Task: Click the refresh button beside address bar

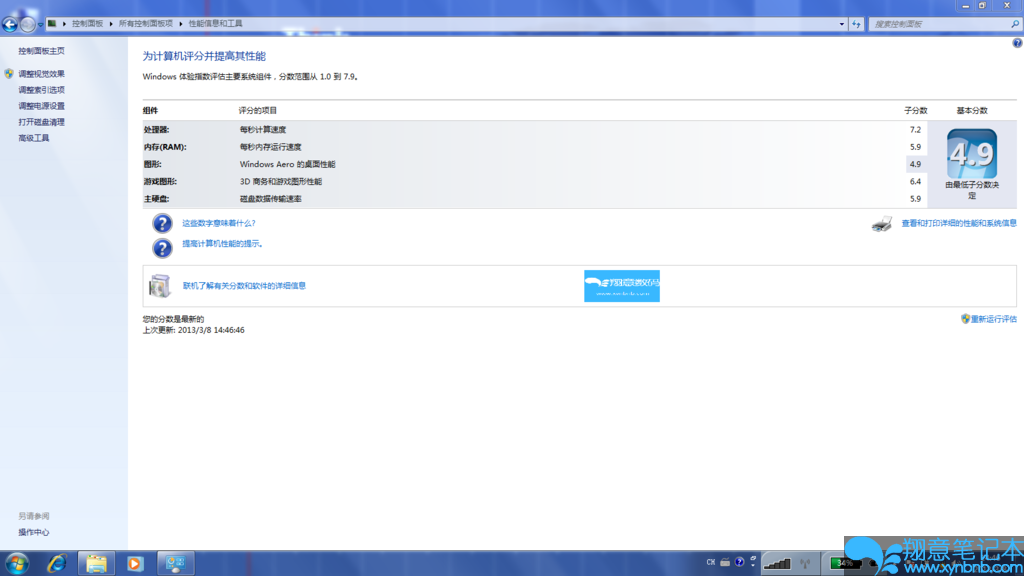Action: [x=856, y=24]
